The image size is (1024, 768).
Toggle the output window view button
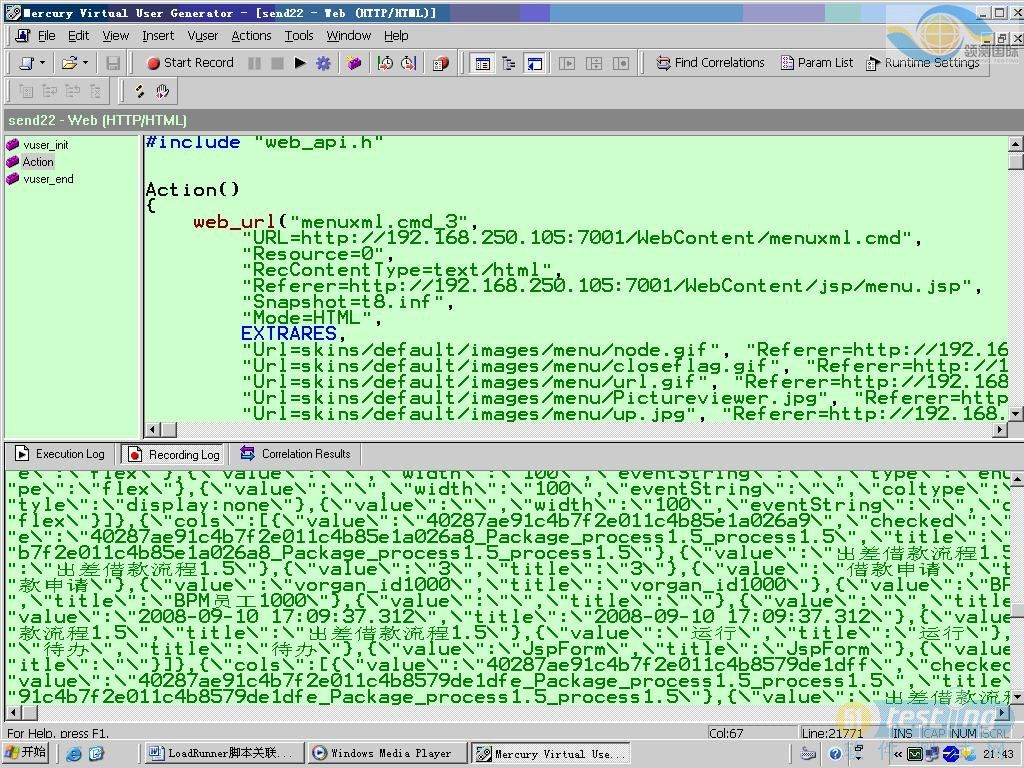click(535, 63)
